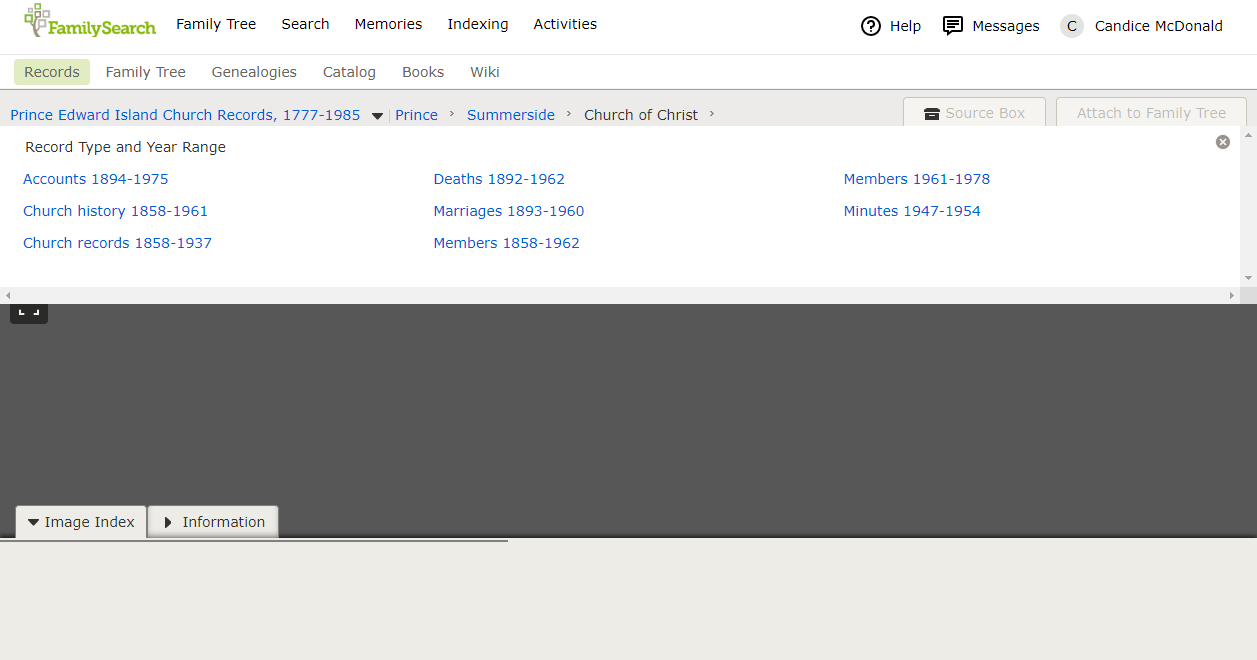Image resolution: width=1257 pixels, height=660 pixels.
Task: Open Messages chat icon
Action: (953, 26)
